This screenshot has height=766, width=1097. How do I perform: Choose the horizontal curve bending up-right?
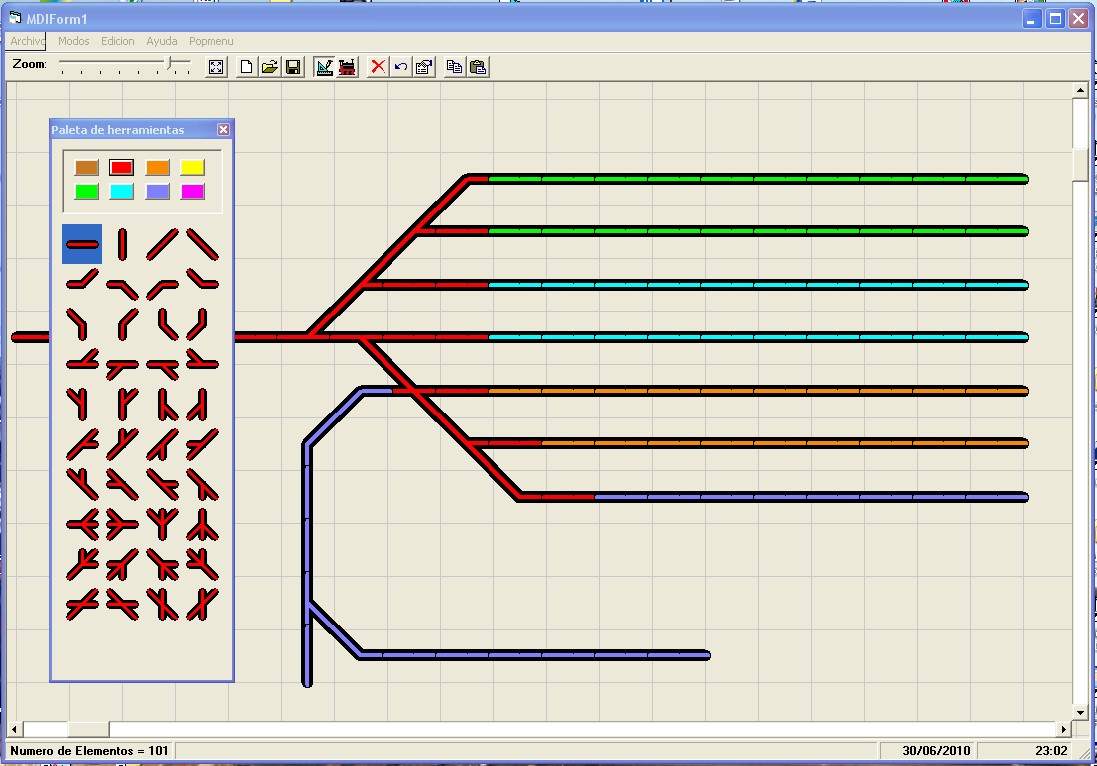[82, 281]
